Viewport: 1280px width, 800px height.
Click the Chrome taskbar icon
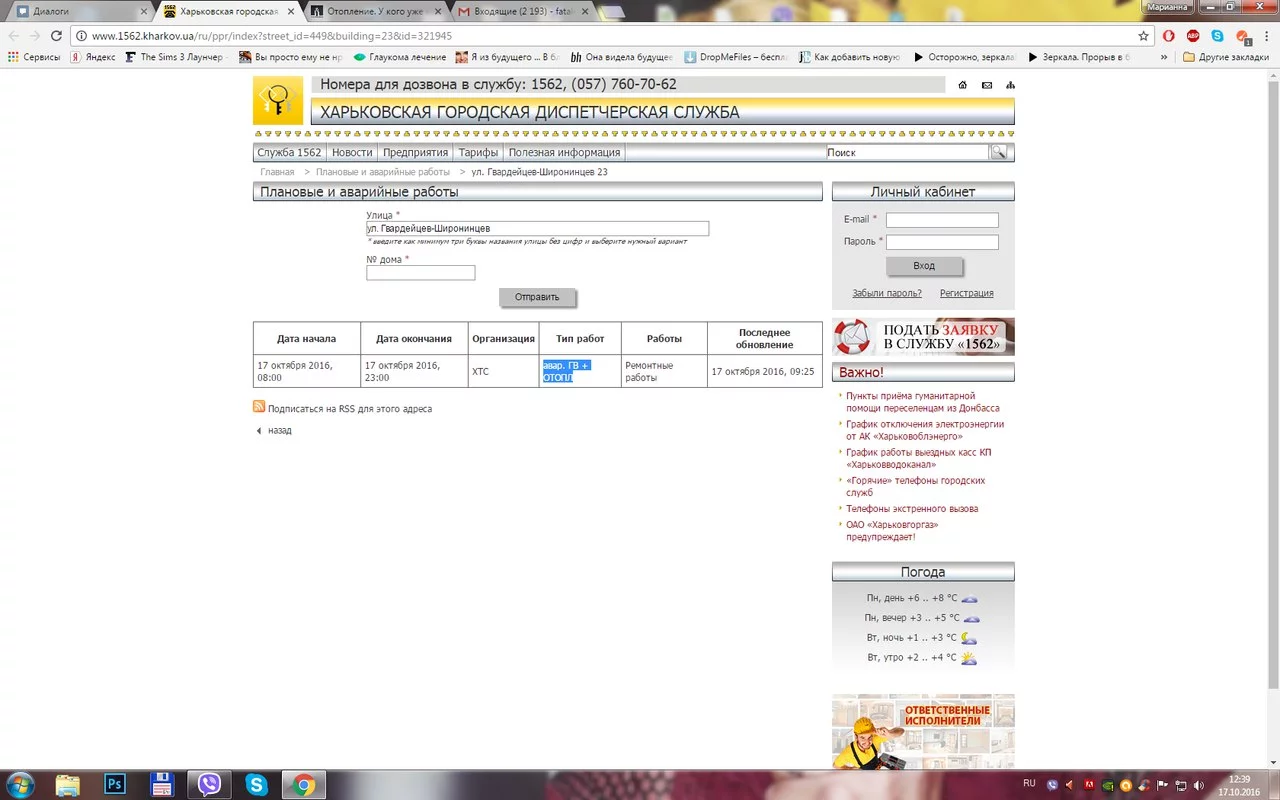tap(303, 785)
